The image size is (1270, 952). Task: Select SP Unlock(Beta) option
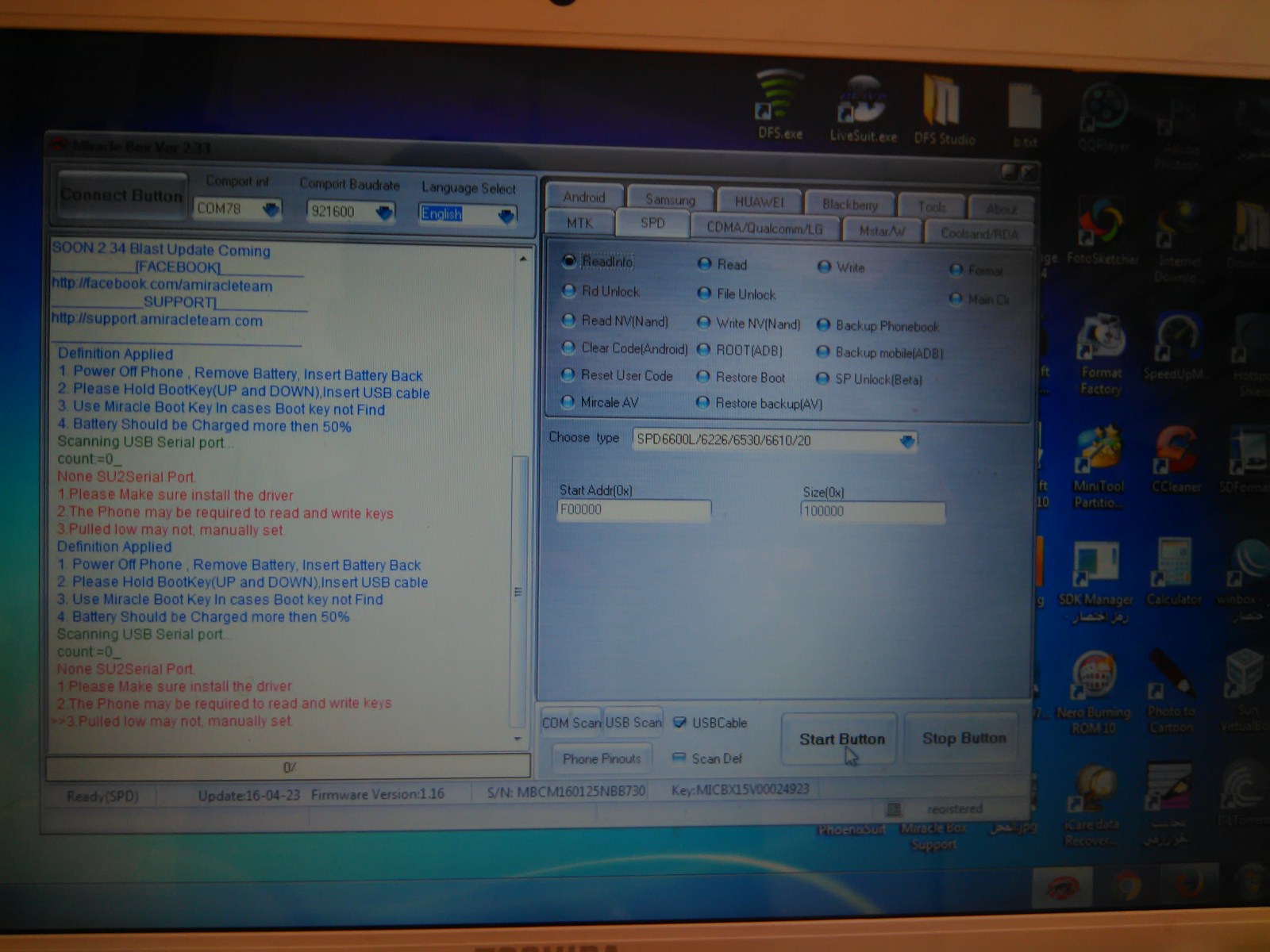pyautogui.click(x=870, y=379)
